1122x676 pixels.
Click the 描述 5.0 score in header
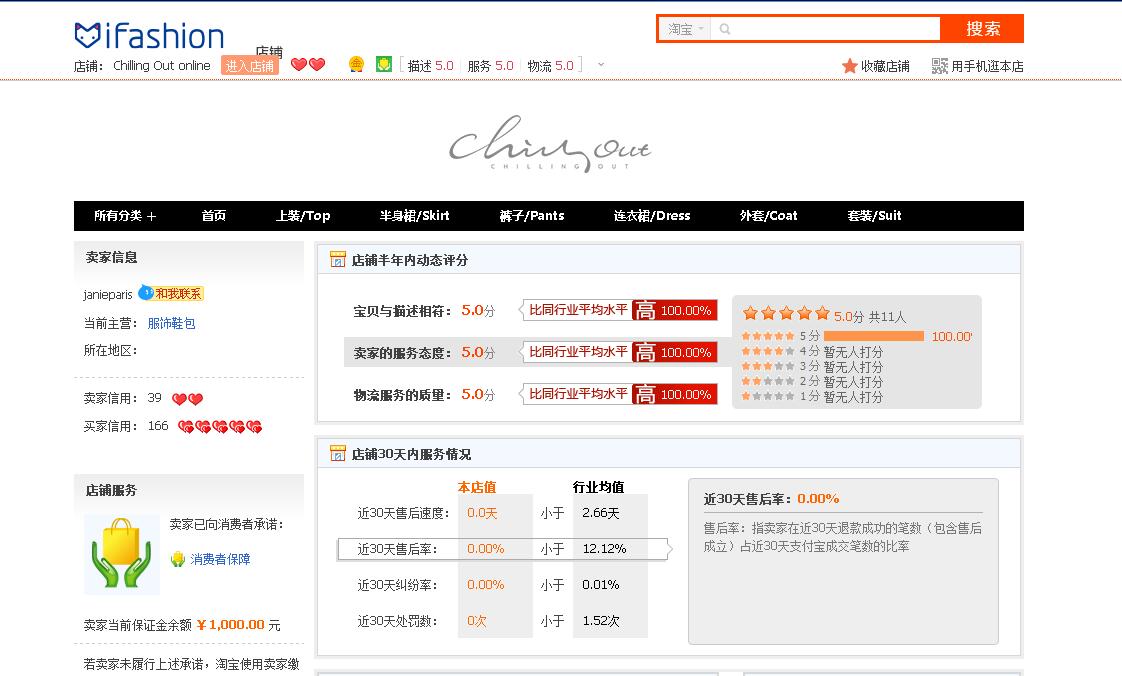coord(431,66)
